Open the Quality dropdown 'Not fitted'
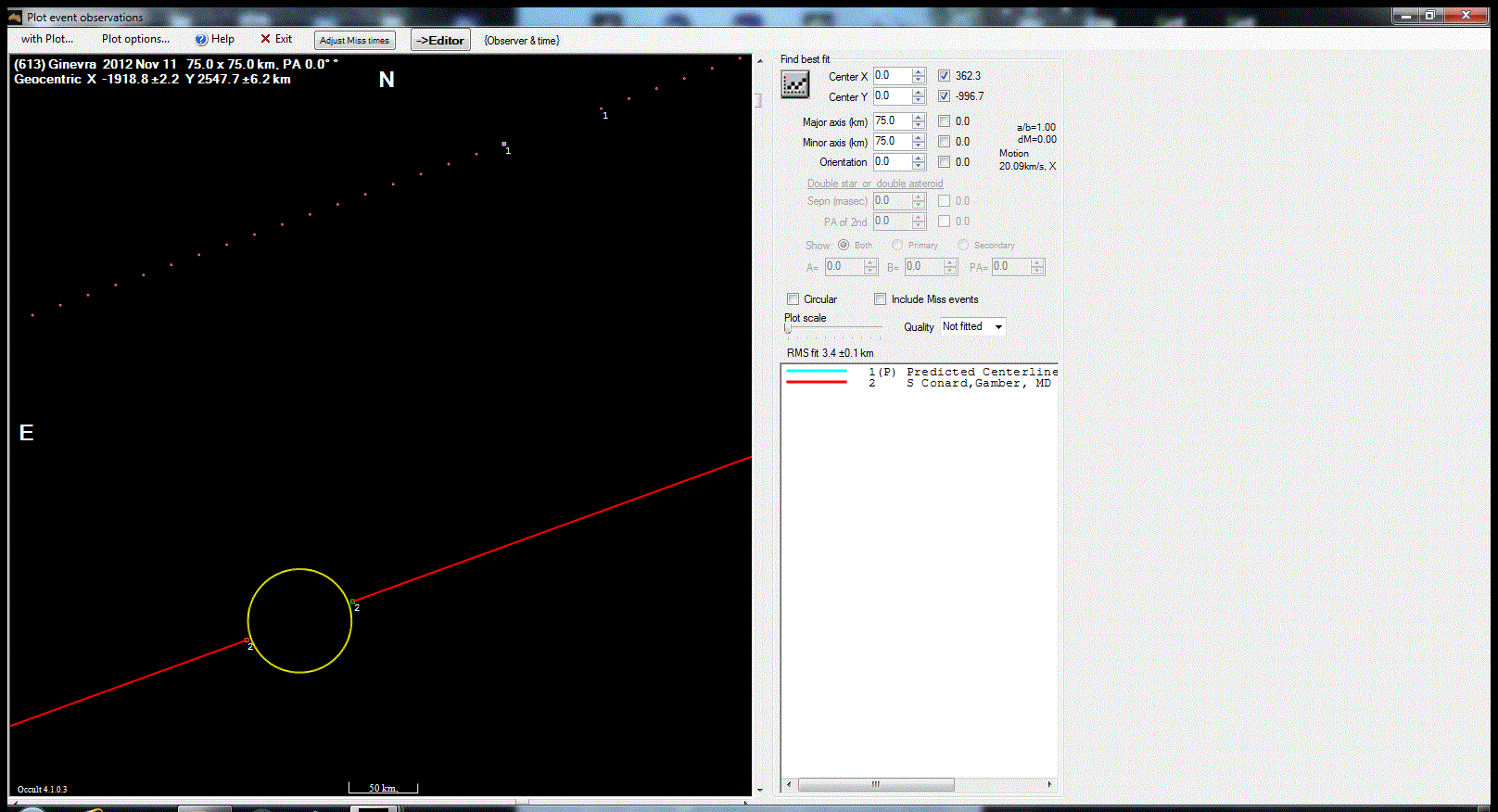1498x812 pixels. [x=972, y=326]
